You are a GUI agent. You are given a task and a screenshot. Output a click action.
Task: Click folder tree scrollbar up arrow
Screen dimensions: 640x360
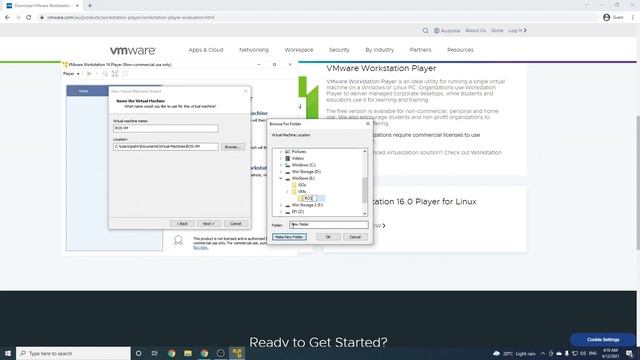click(364, 151)
